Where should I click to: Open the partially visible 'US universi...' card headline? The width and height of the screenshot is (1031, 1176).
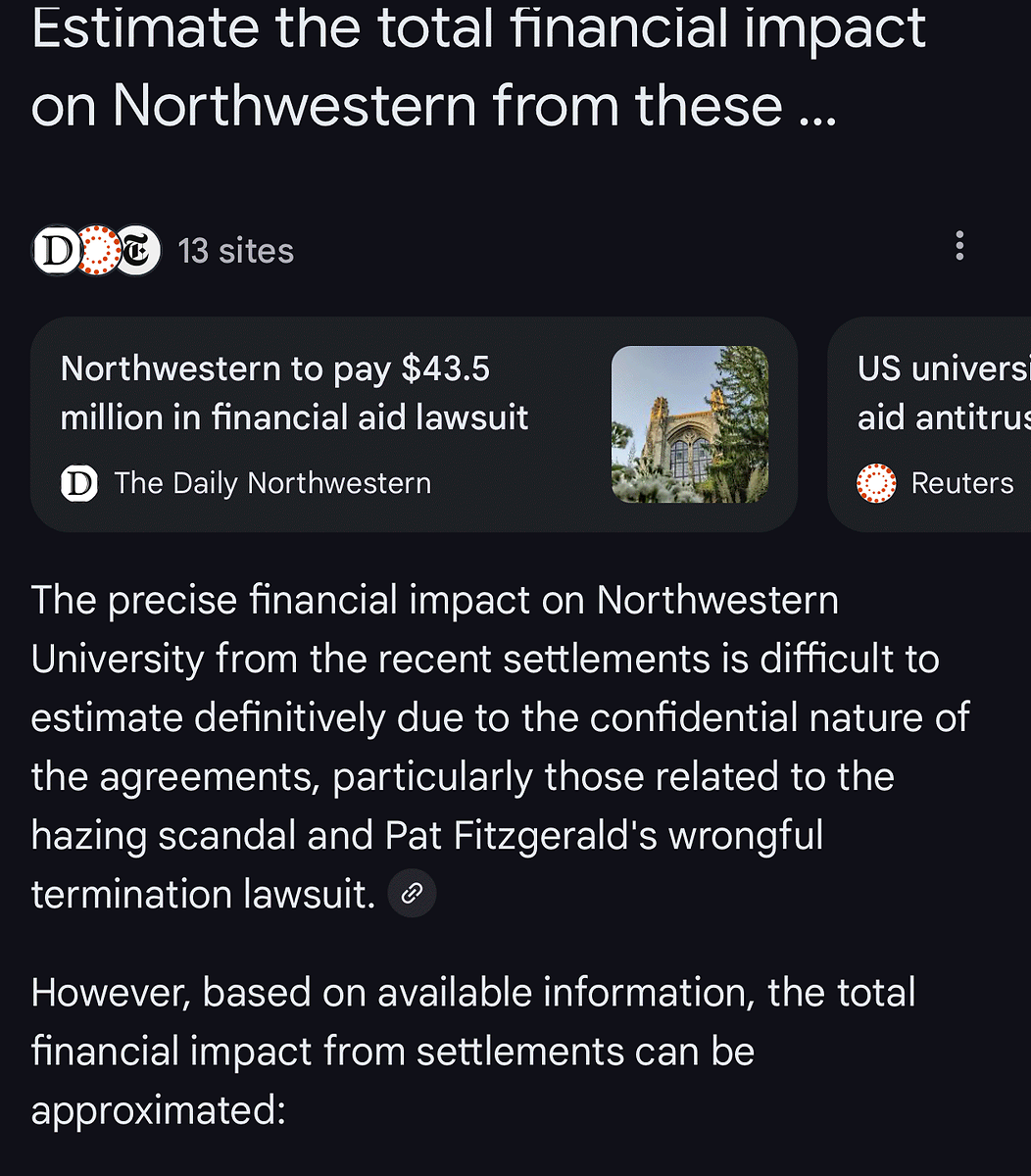pos(943,393)
